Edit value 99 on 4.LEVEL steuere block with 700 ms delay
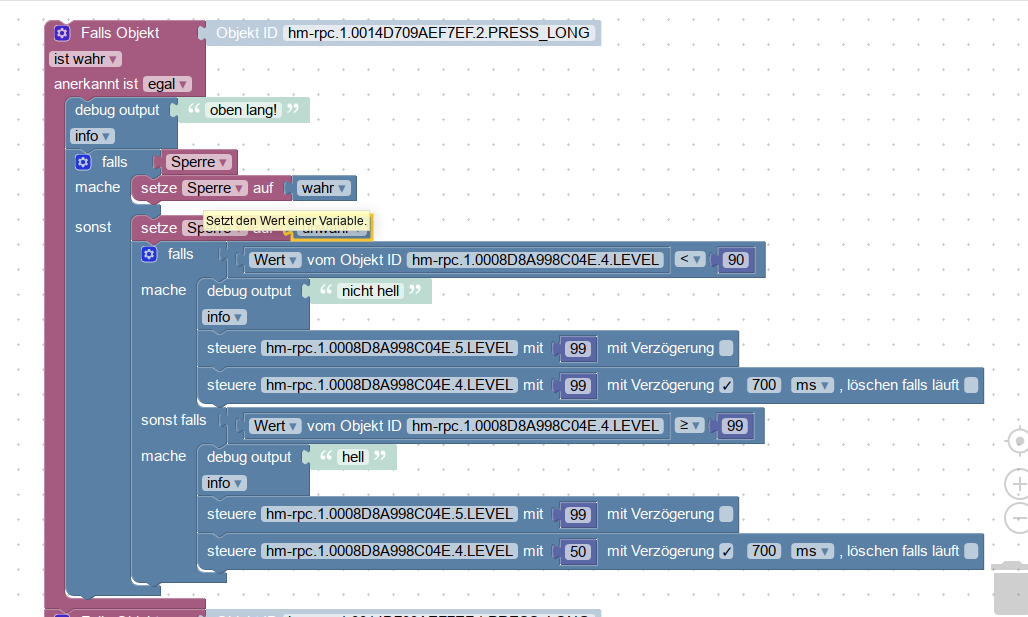 point(578,386)
